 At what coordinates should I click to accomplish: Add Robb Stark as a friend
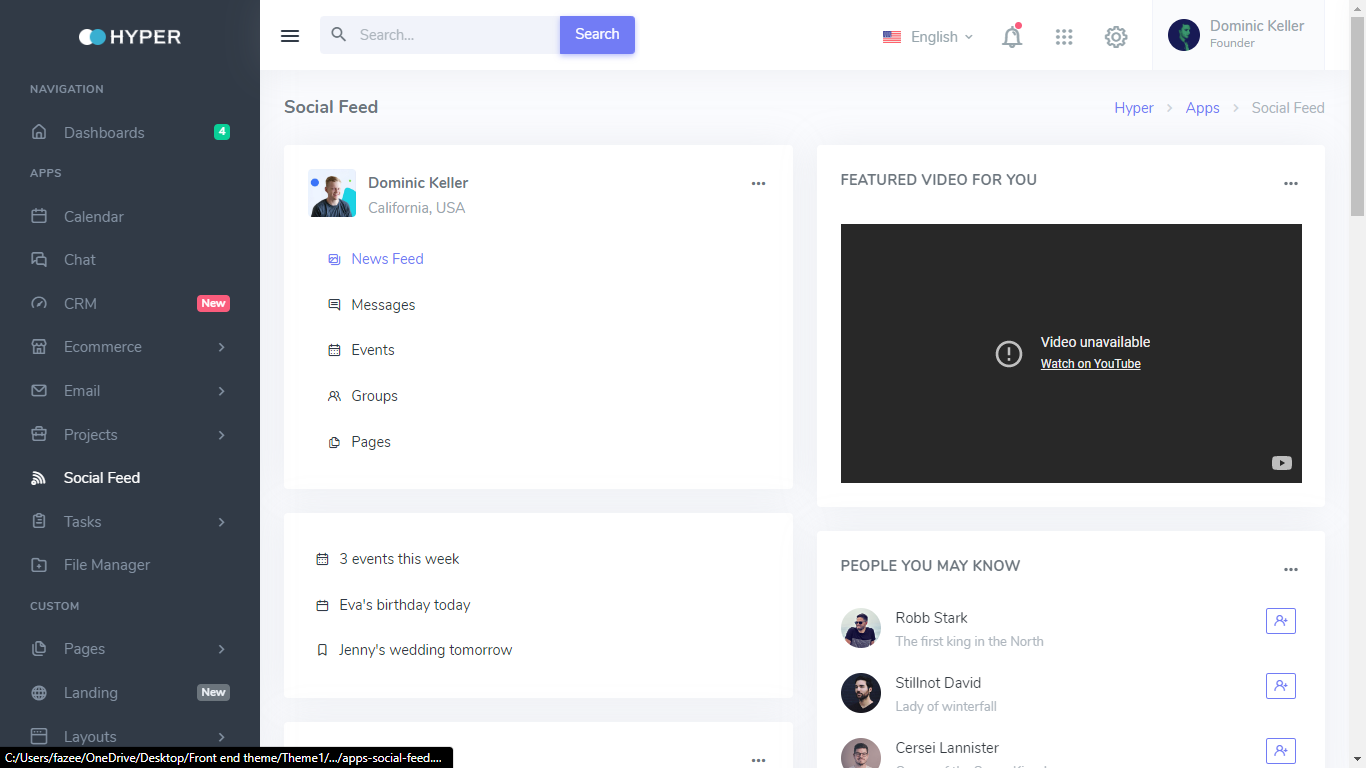pyautogui.click(x=1280, y=621)
